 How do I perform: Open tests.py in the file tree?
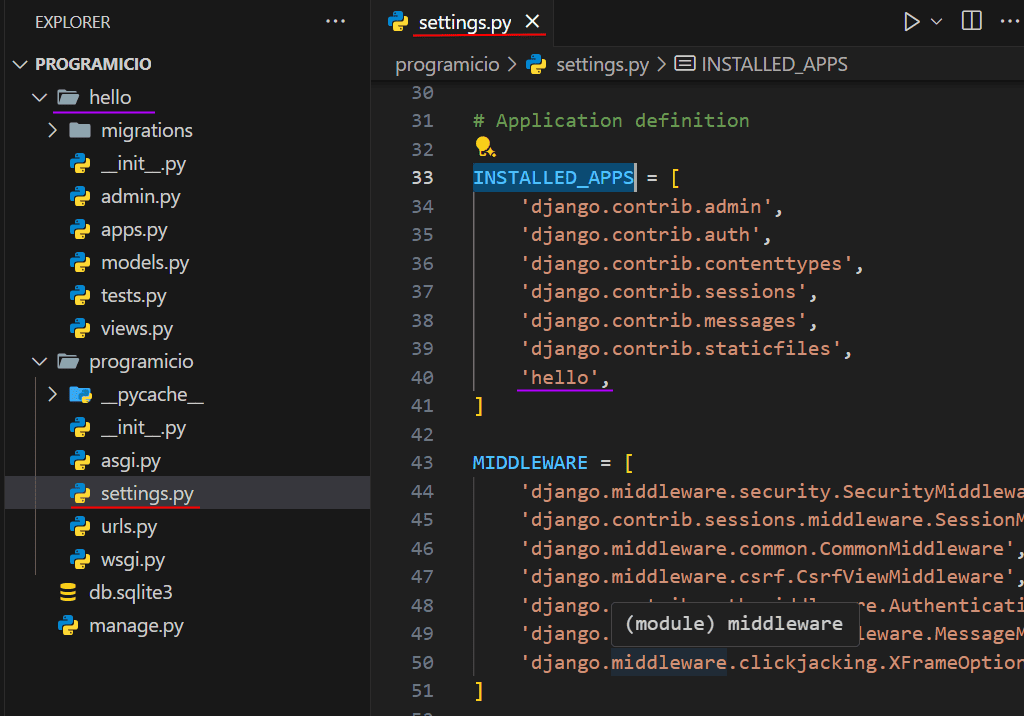(133, 295)
